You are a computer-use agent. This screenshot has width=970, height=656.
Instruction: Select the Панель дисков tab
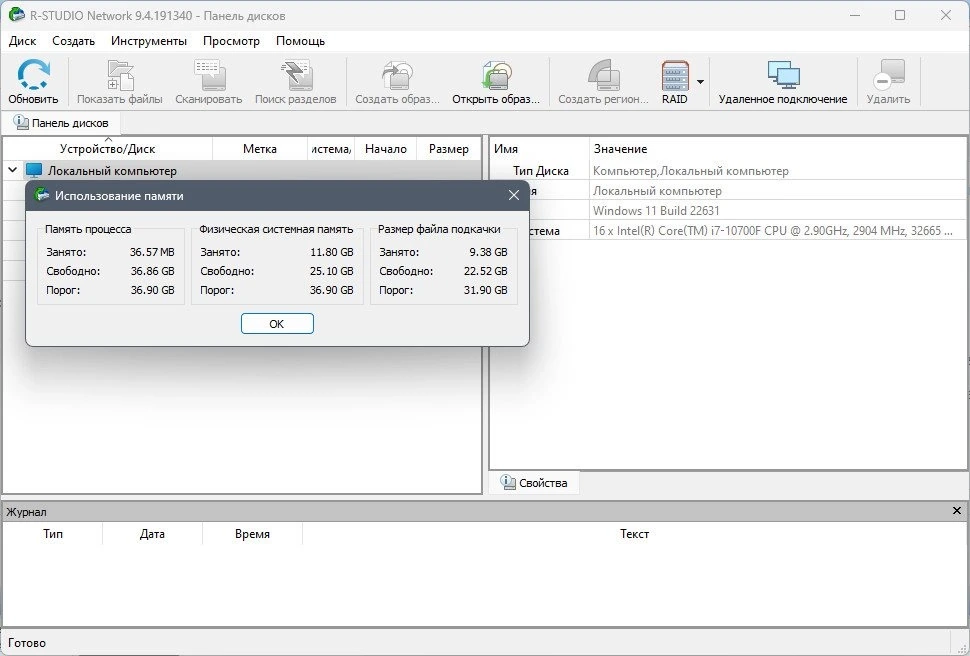tap(61, 123)
